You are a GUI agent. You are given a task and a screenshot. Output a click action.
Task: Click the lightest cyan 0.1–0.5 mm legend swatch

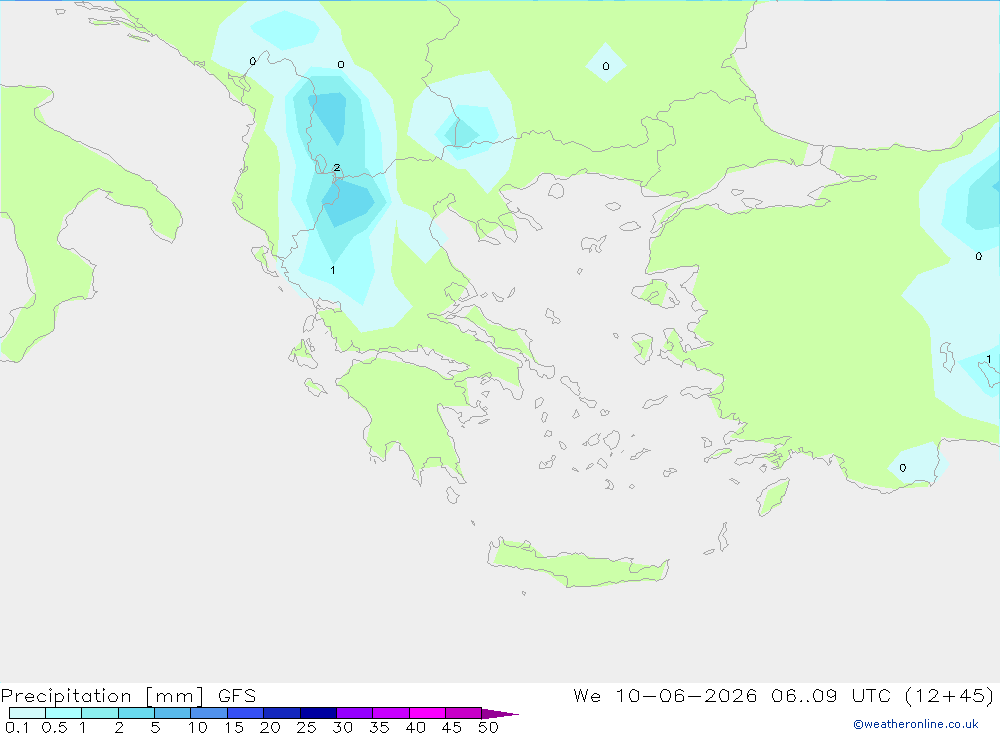[27, 713]
